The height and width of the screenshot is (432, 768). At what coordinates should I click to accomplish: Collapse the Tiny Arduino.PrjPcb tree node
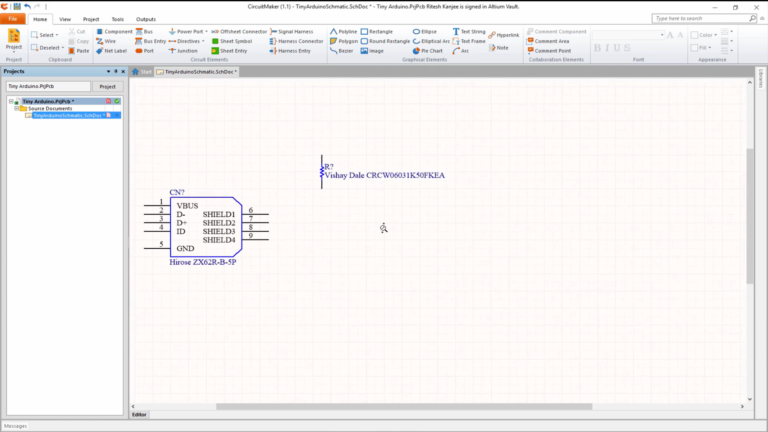[11, 101]
